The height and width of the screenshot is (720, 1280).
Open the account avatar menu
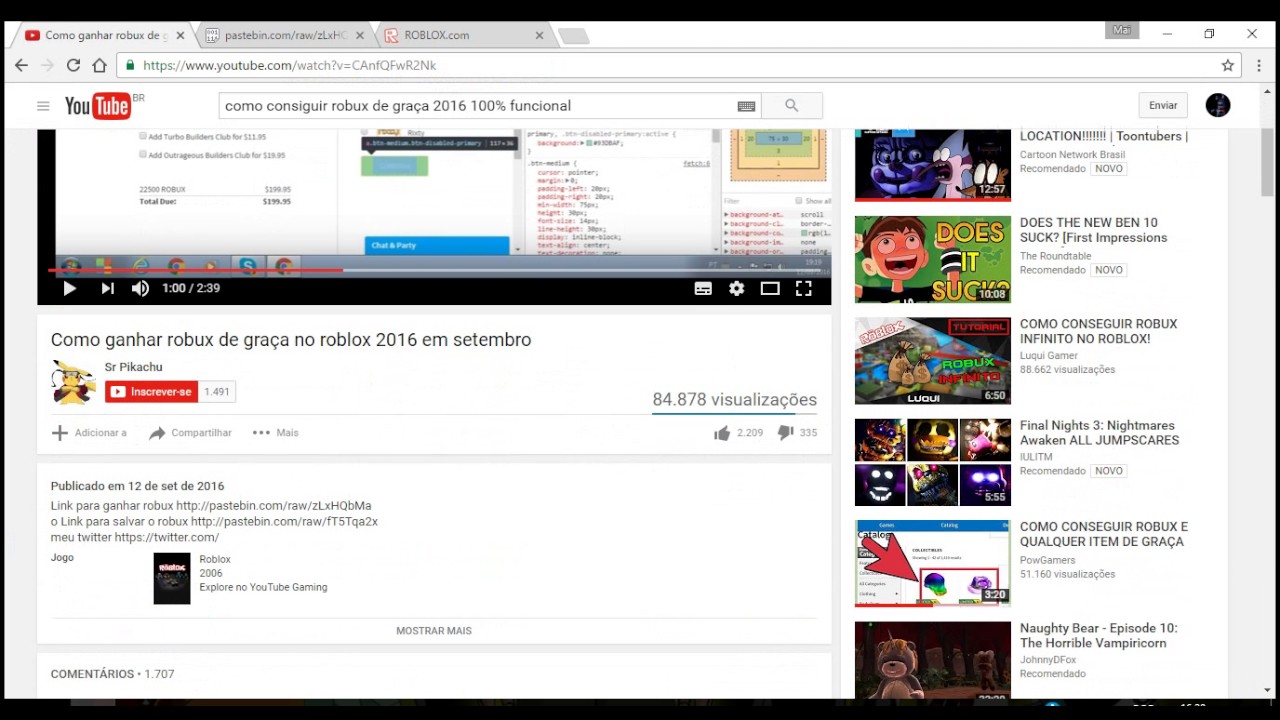tap(1218, 105)
